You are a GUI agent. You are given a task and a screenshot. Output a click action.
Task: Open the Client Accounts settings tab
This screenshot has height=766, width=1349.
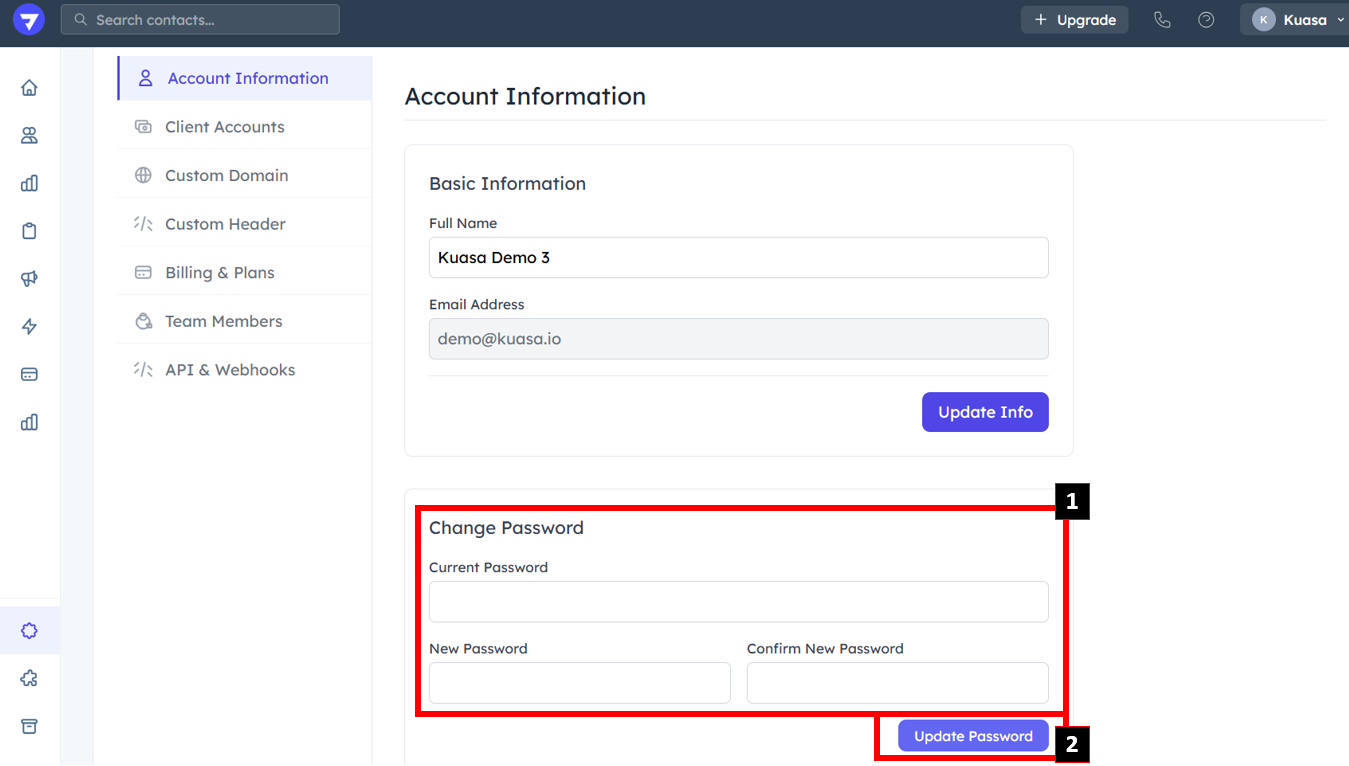(x=224, y=127)
